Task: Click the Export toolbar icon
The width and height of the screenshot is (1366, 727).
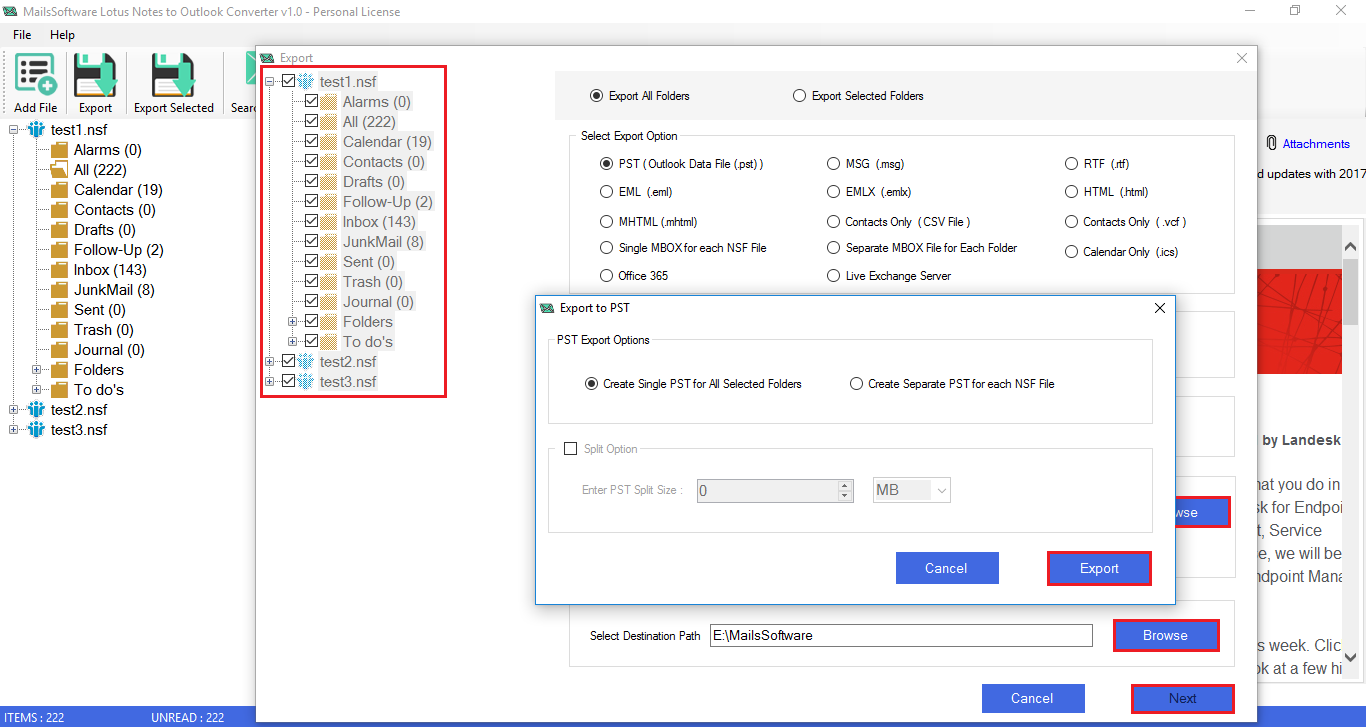Action: (x=96, y=76)
